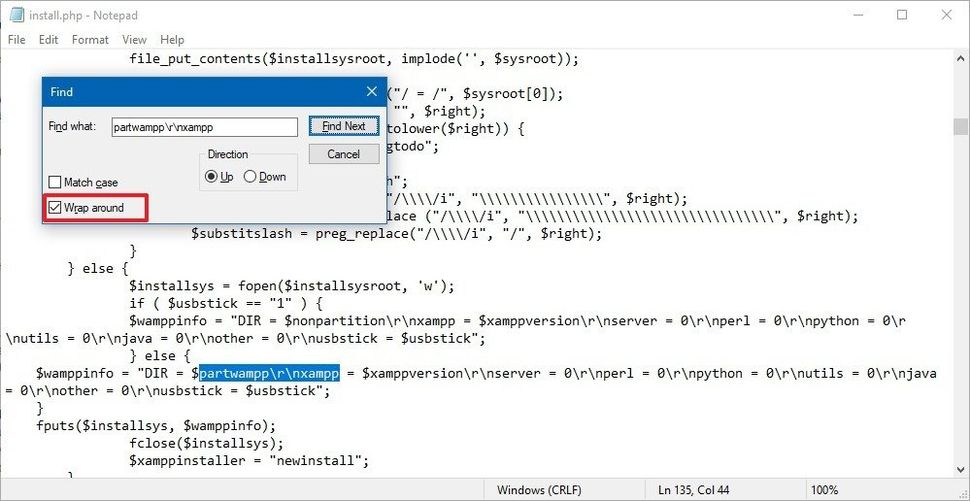The height and width of the screenshot is (501, 970).
Task: Enable the Match case checkbox
Action: [x=54, y=182]
